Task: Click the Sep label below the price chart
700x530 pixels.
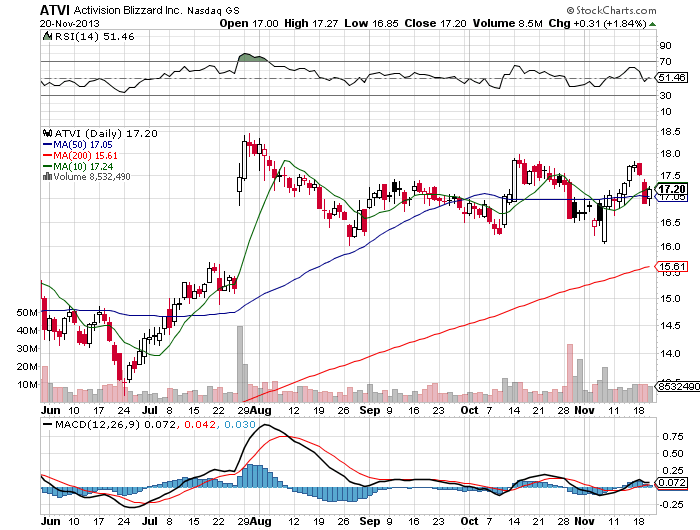Action: point(370,410)
